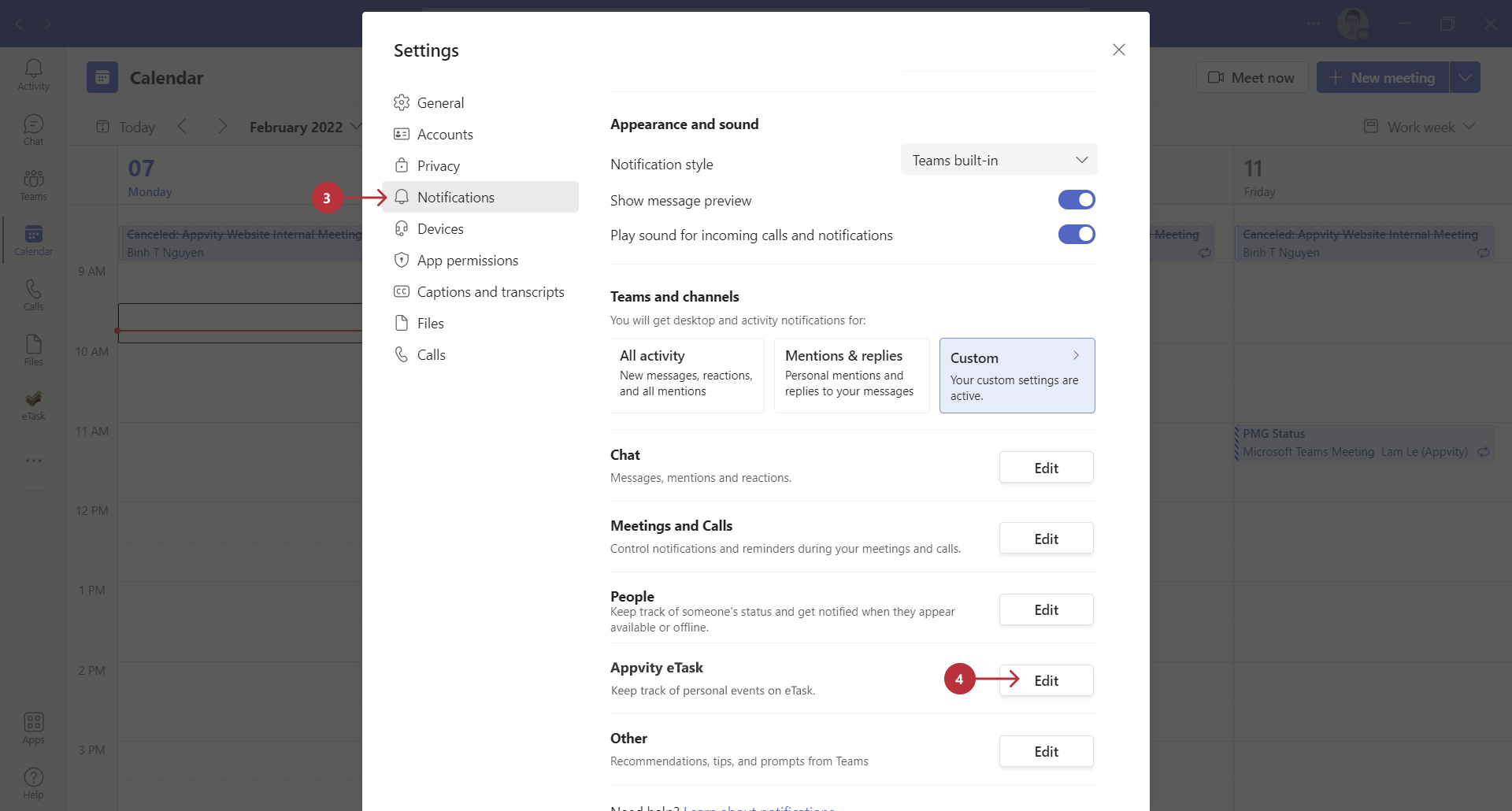Click the Help question mark icon
Image resolution: width=1512 pixels, height=811 pixels.
(33, 783)
